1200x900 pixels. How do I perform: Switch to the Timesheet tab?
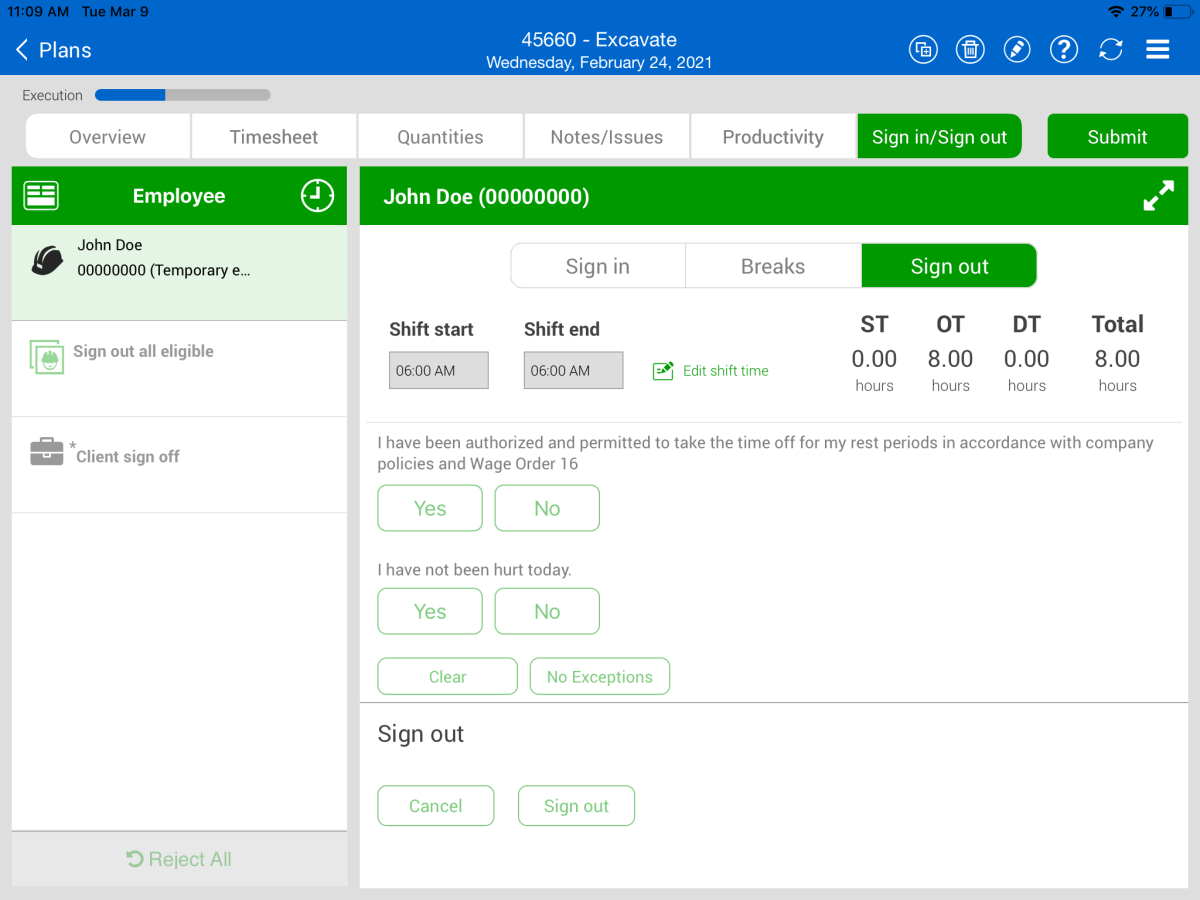point(274,137)
